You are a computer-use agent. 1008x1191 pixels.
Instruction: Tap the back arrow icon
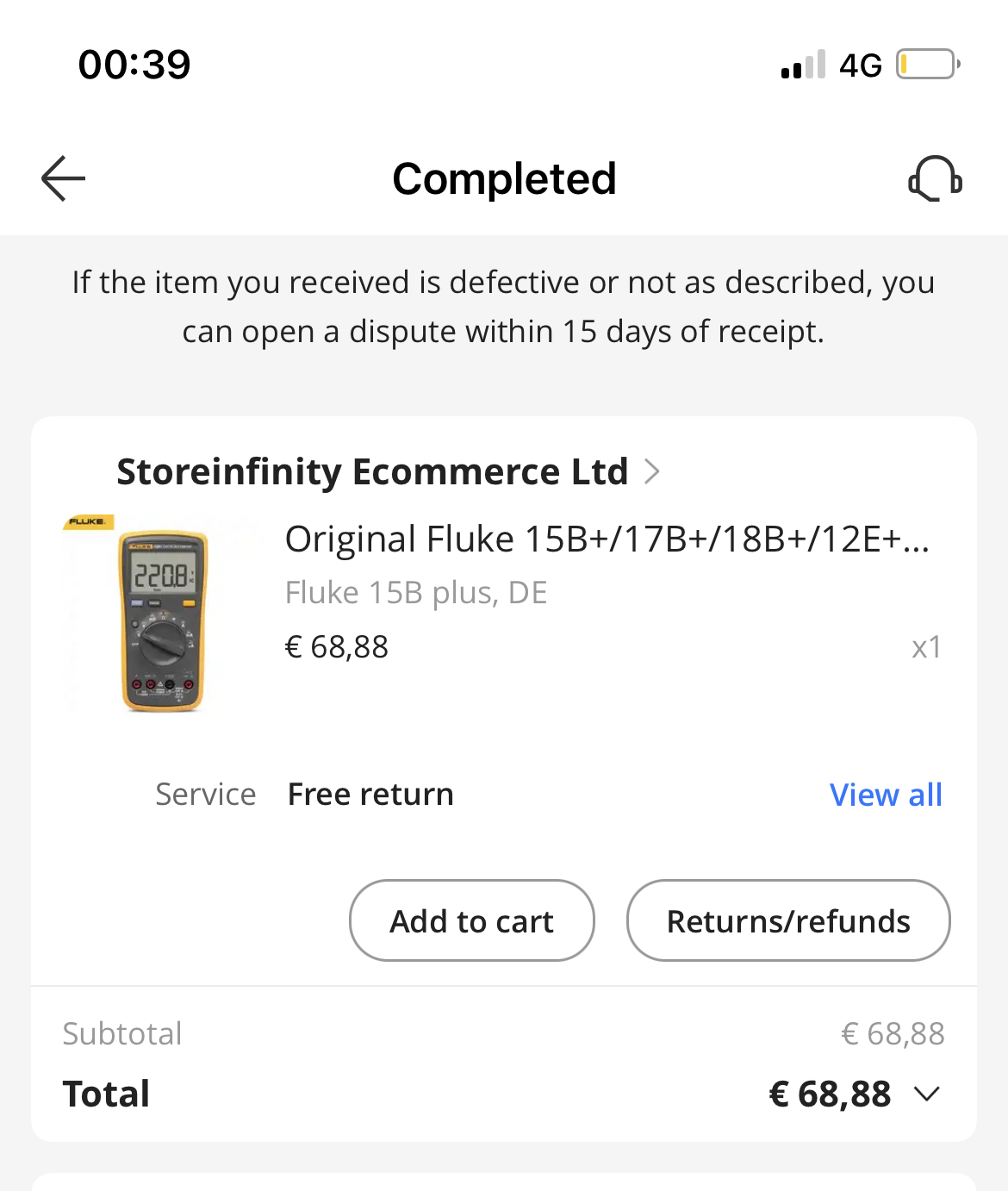click(63, 178)
